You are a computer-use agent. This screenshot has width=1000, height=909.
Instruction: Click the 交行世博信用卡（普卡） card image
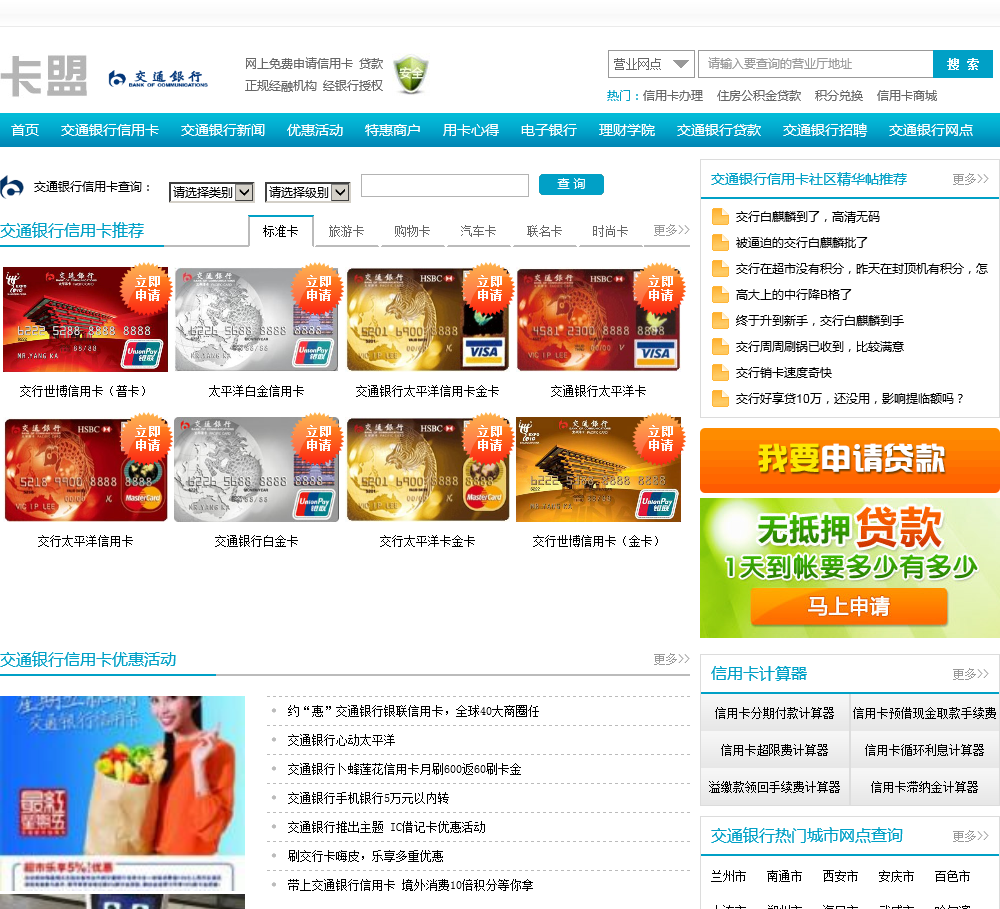pos(85,320)
